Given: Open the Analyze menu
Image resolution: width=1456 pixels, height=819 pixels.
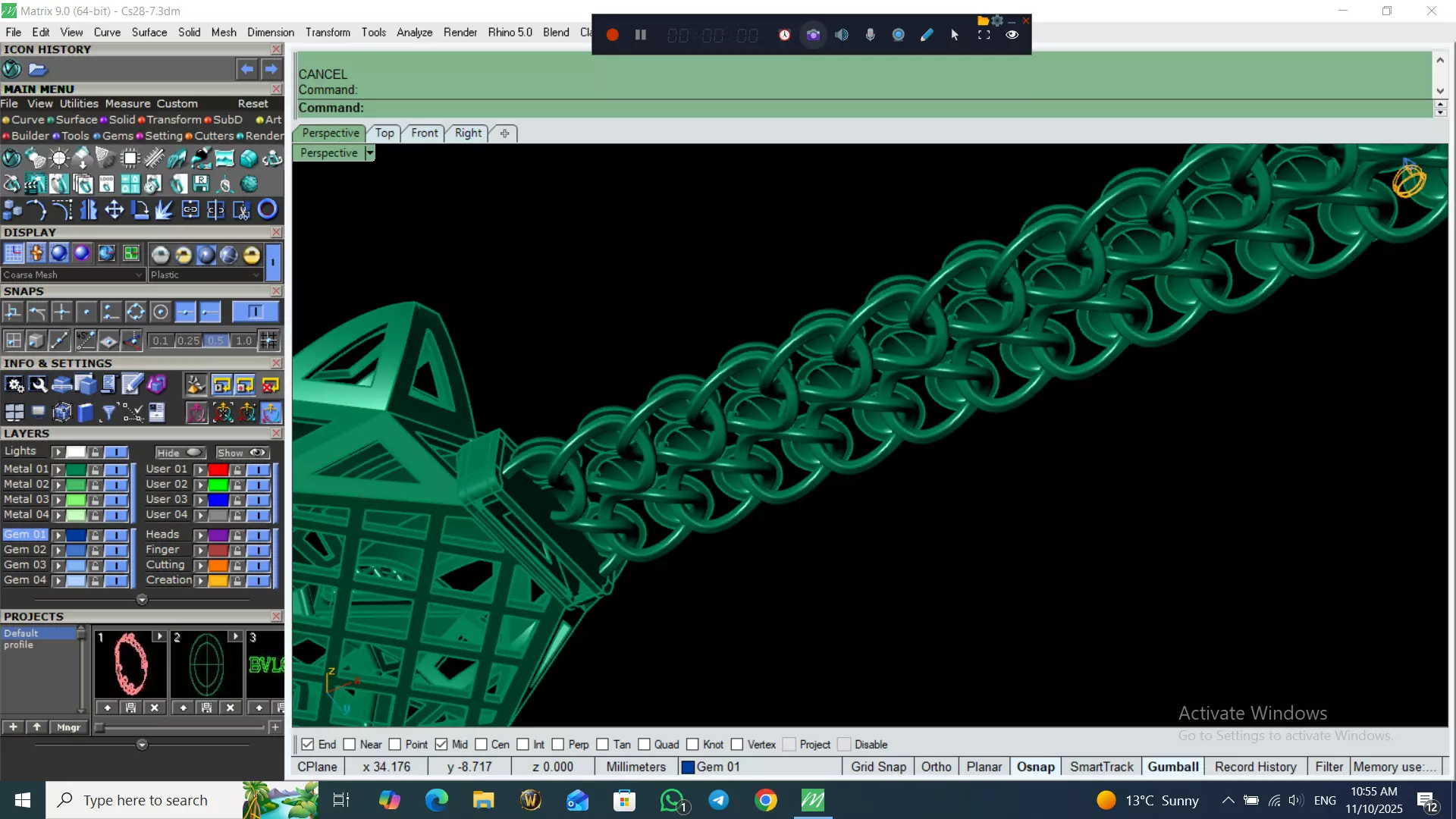Looking at the screenshot, I should pyautogui.click(x=414, y=33).
